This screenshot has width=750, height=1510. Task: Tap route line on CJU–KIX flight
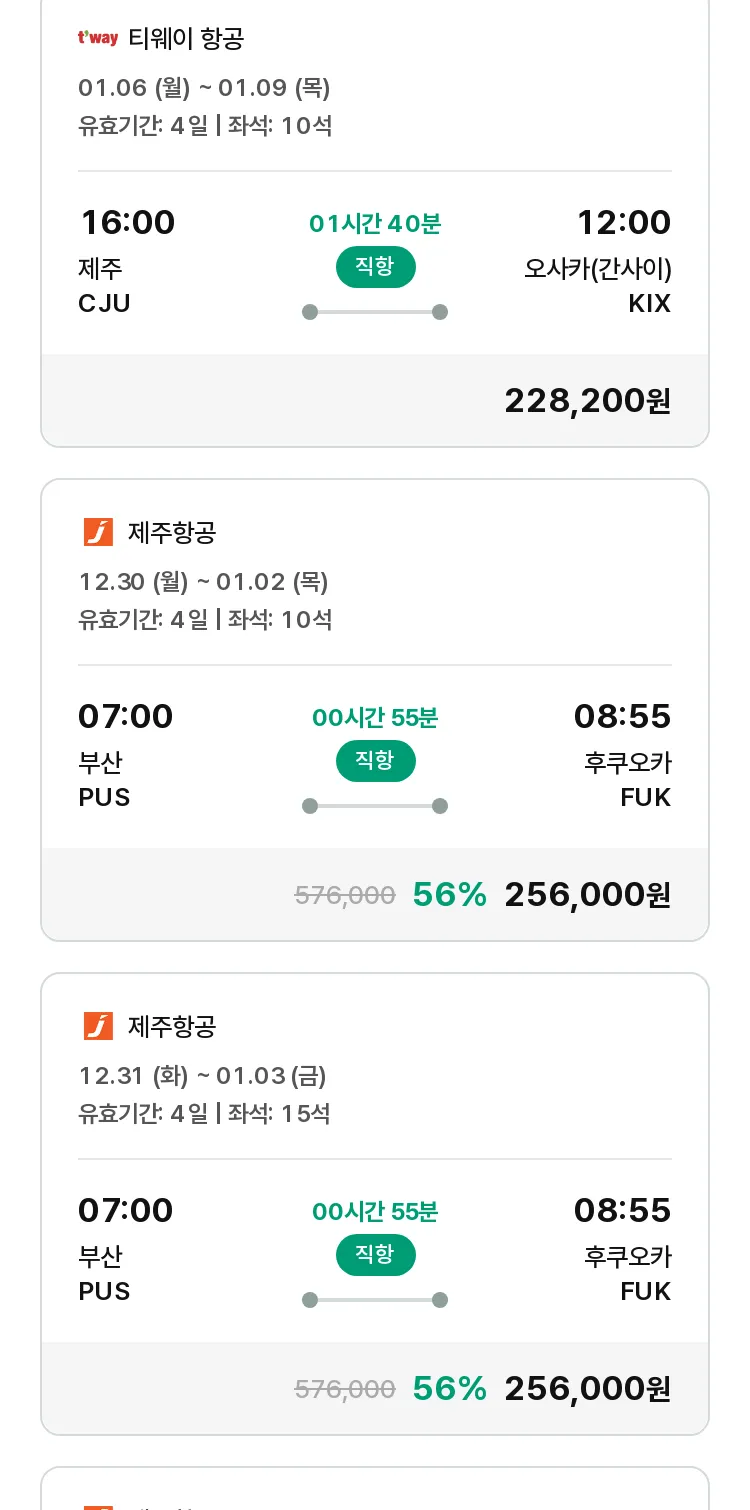point(375,312)
